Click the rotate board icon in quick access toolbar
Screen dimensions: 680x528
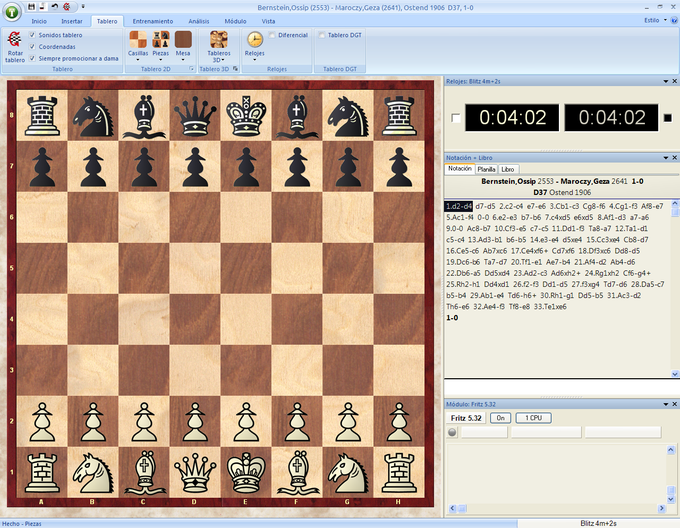66,7
